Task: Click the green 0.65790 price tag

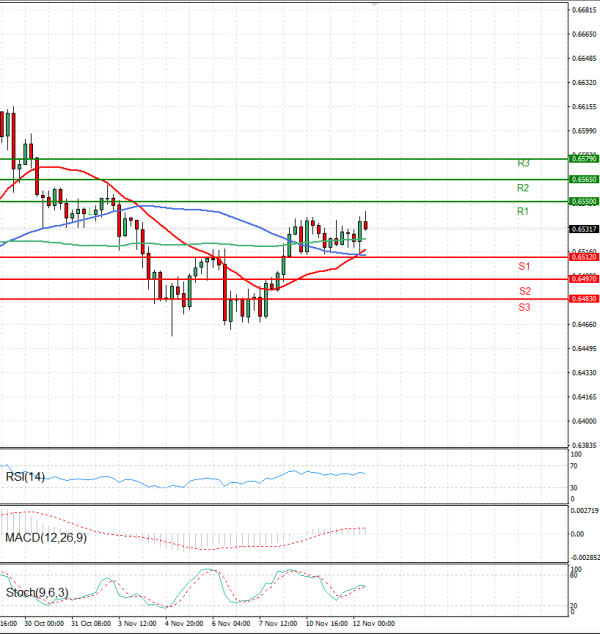Action: point(583,158)
